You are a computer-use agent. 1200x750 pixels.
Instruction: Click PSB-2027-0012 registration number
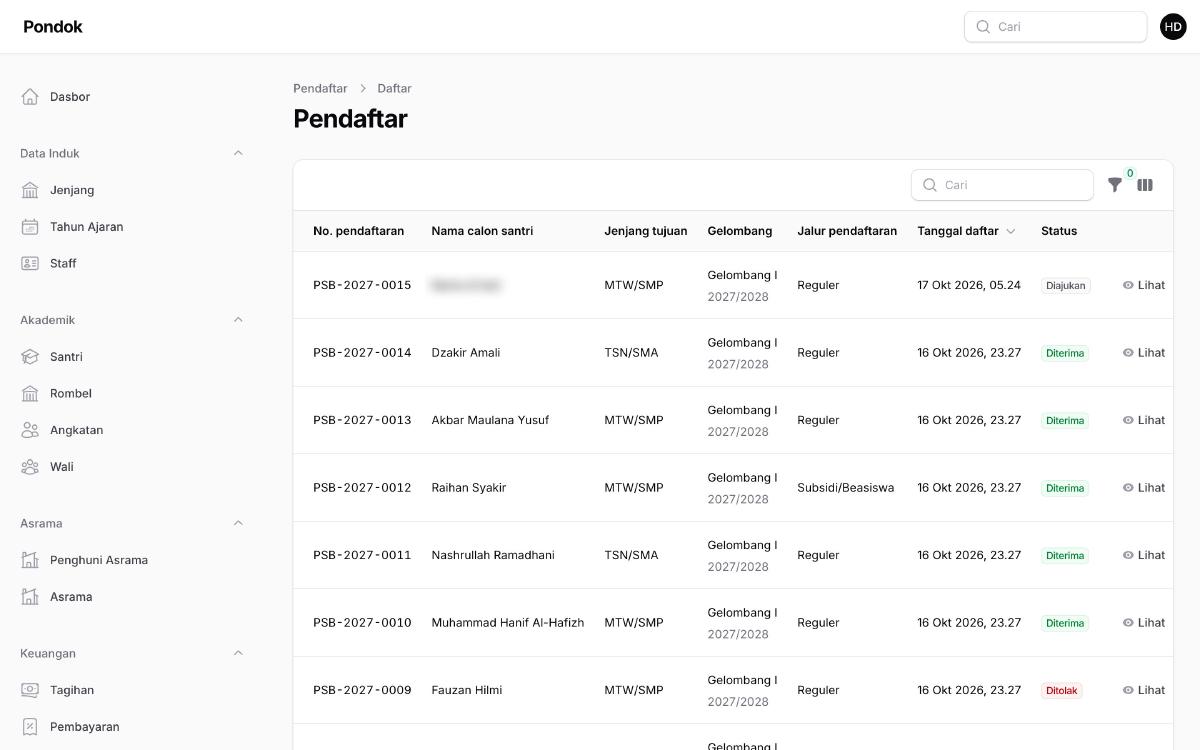(362, 488)
